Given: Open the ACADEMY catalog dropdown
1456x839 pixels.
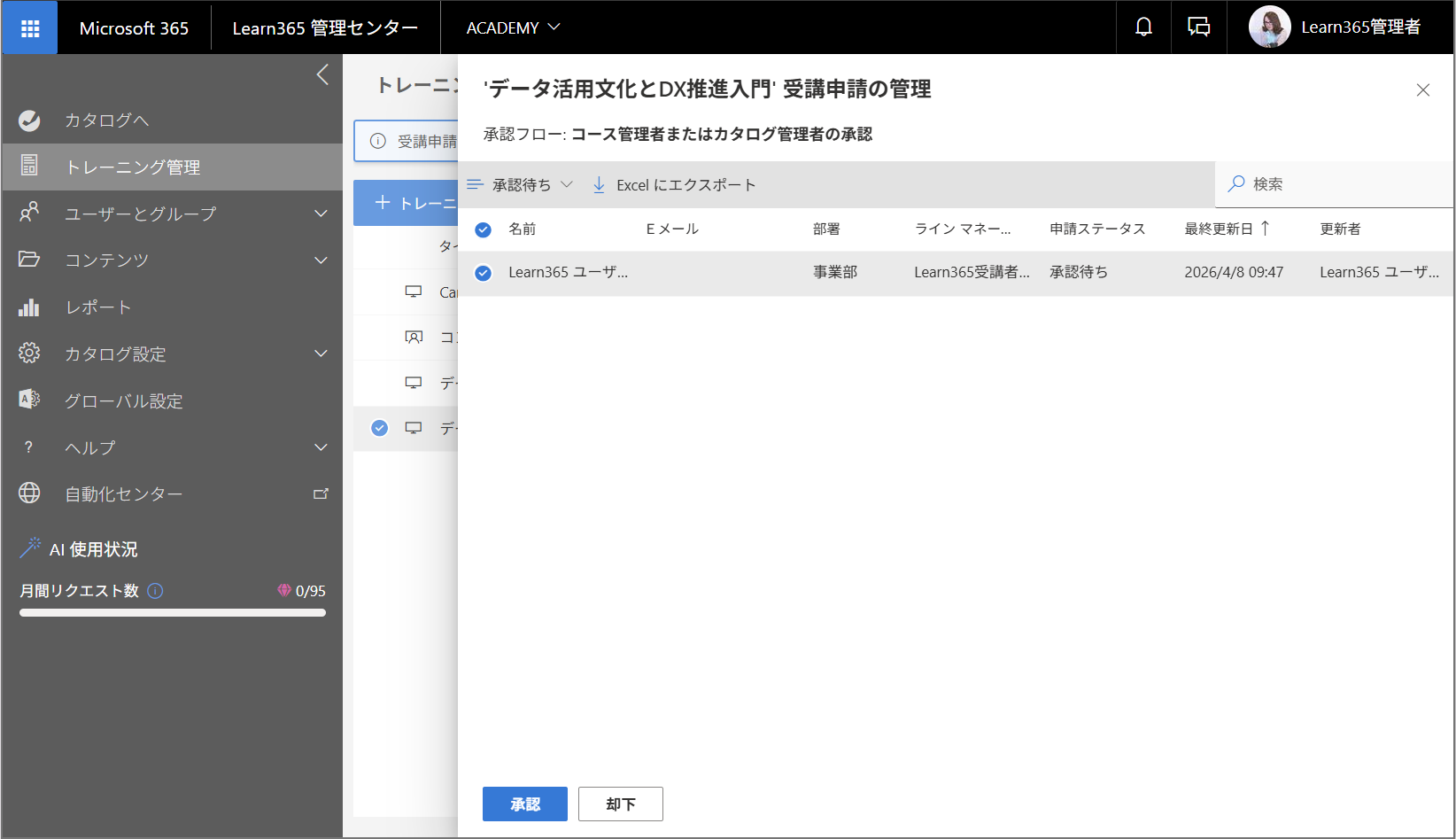Looking at the screenshot, I should click(513, 28).
